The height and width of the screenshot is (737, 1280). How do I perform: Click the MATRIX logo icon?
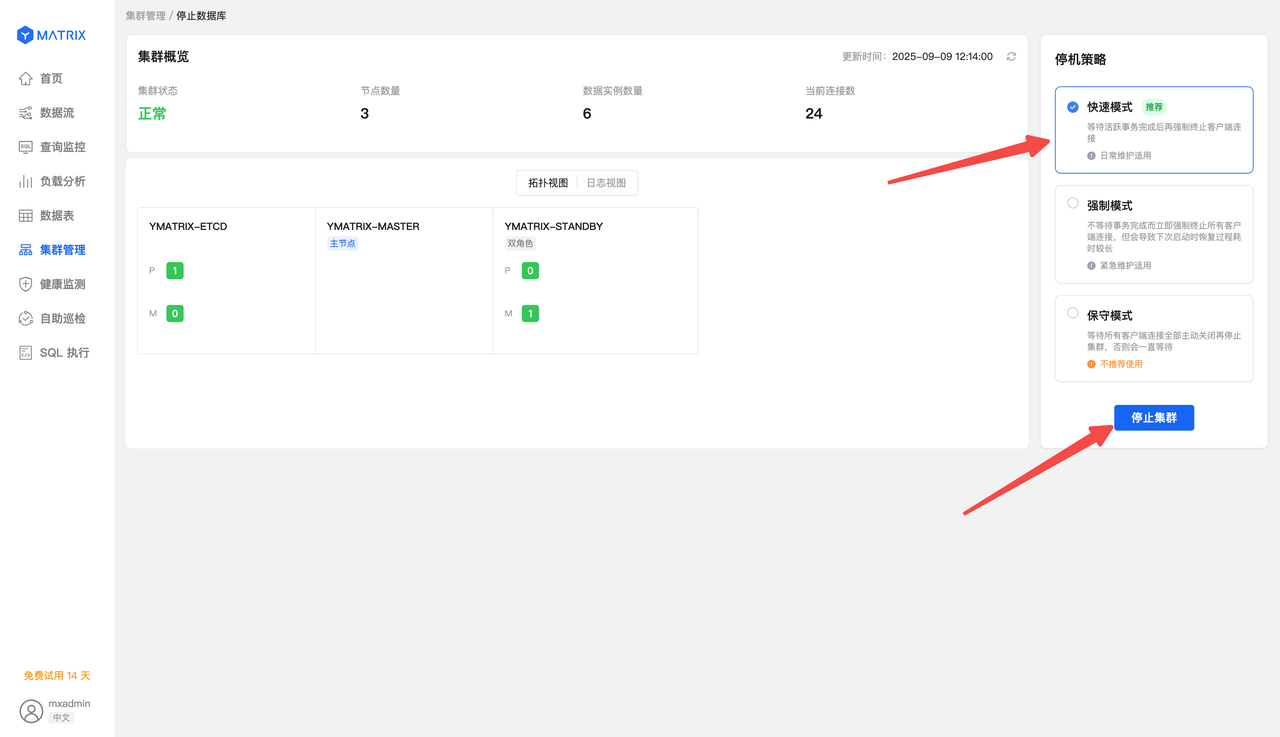(25, 35)
